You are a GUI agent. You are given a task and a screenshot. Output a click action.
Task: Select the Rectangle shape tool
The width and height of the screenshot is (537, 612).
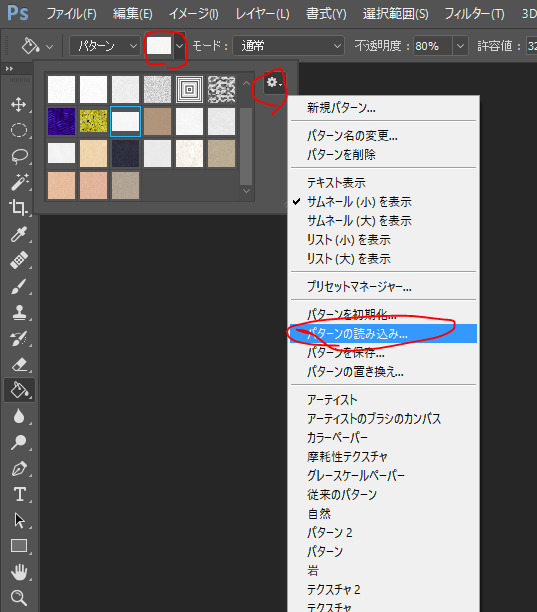(18, 546)
